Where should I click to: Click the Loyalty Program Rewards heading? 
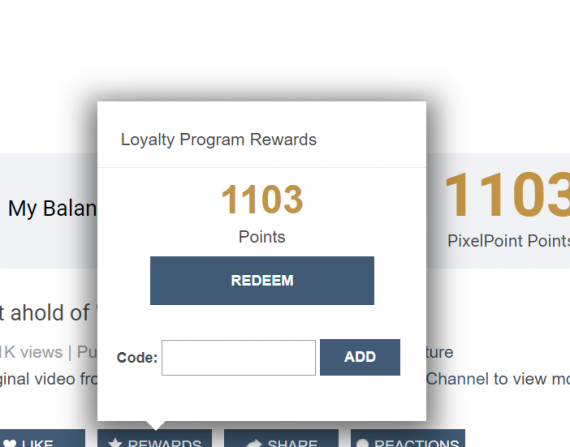point(218,140)
